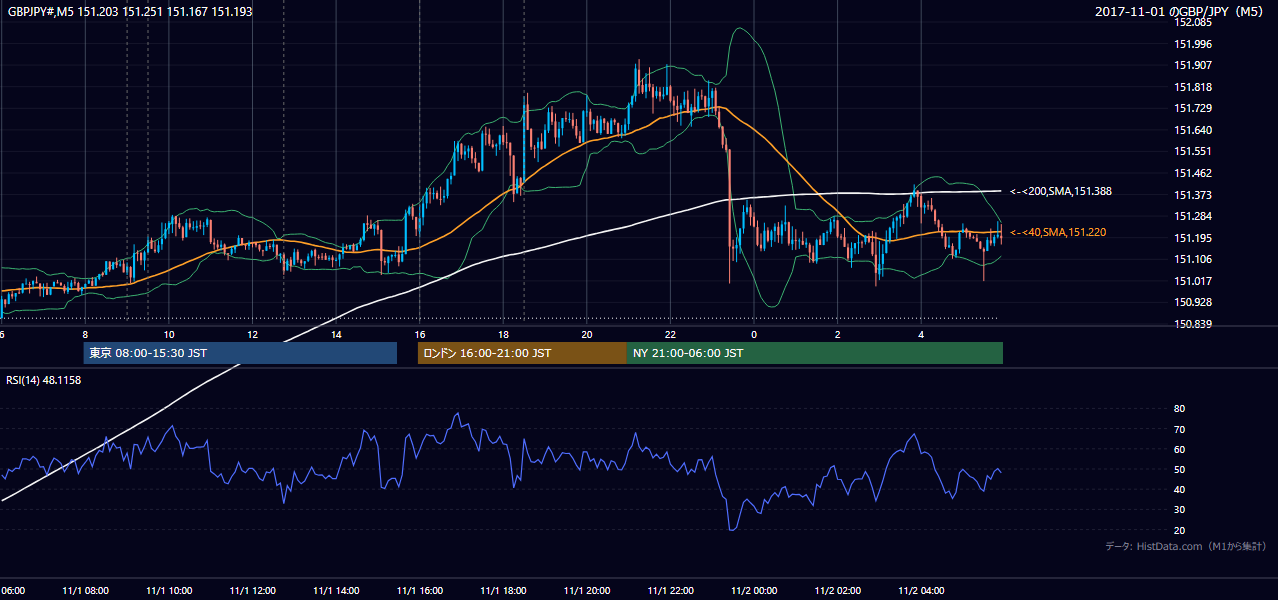
Task: Click the 11/1 10:00 time axis label
Action: pyautogui.click(x=169, y=590)
